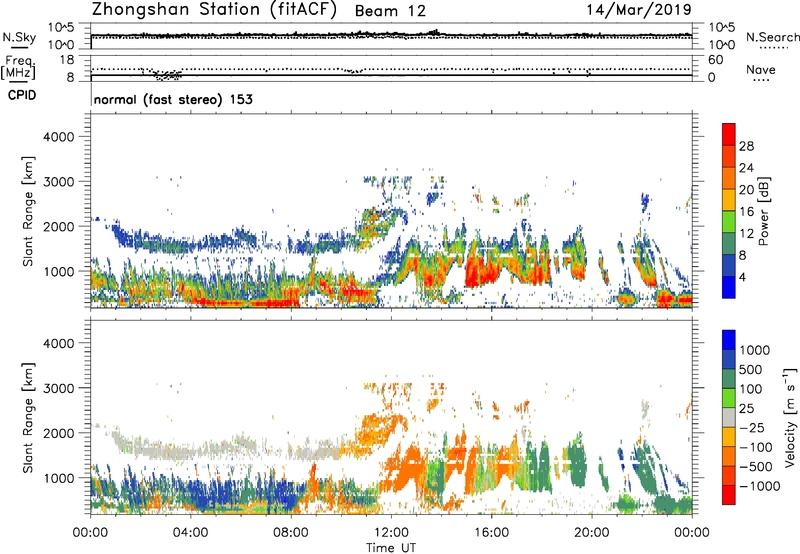This screenshot has height=554, width=800.
Task: Select the "Velocity [m s-1]" colorbar title
Action: pyautogui.click(x=790, y=417)
